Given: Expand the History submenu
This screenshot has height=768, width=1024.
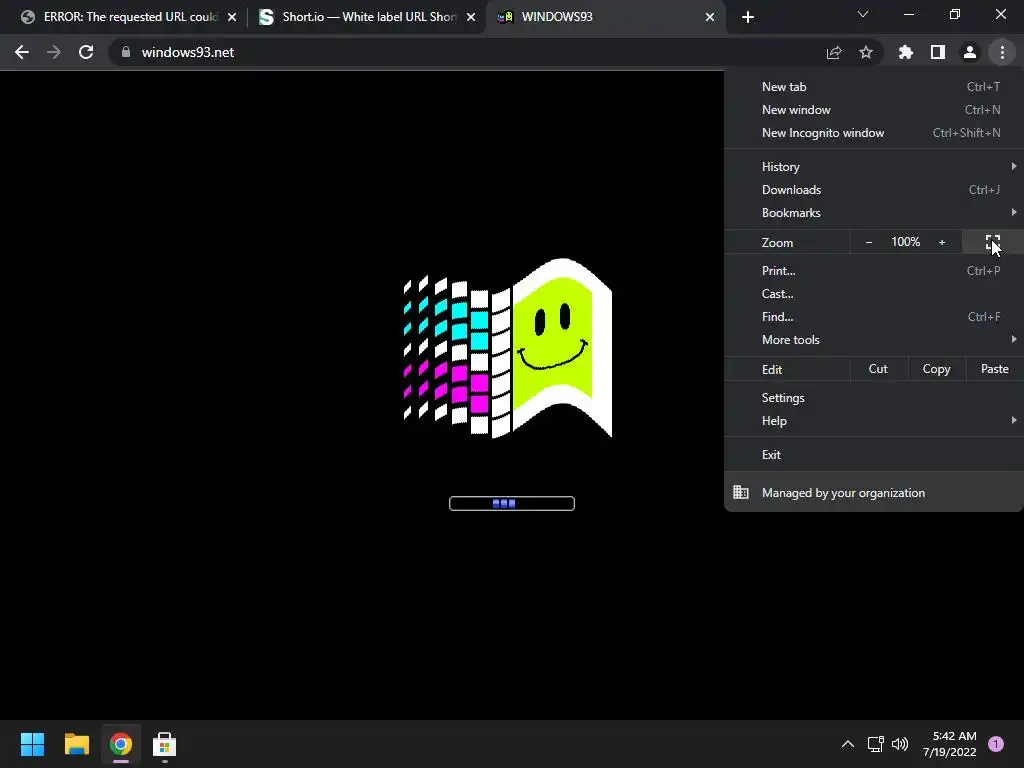Looking at the screenshot, I should 874,167.
